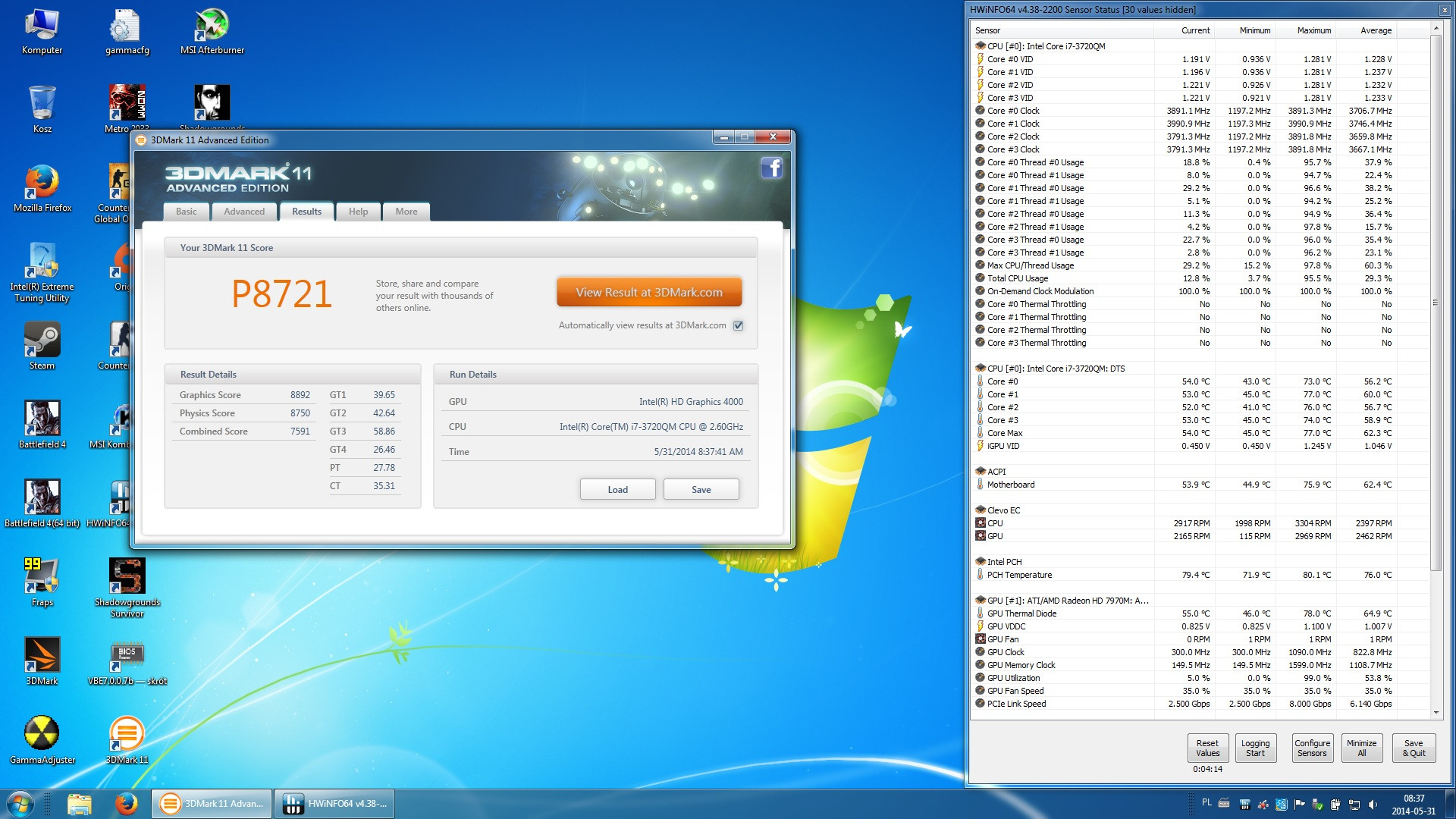
Task: Toggle automatically view results at 3DMark.com
Action: pyautogui.click(x=738, y=325)
